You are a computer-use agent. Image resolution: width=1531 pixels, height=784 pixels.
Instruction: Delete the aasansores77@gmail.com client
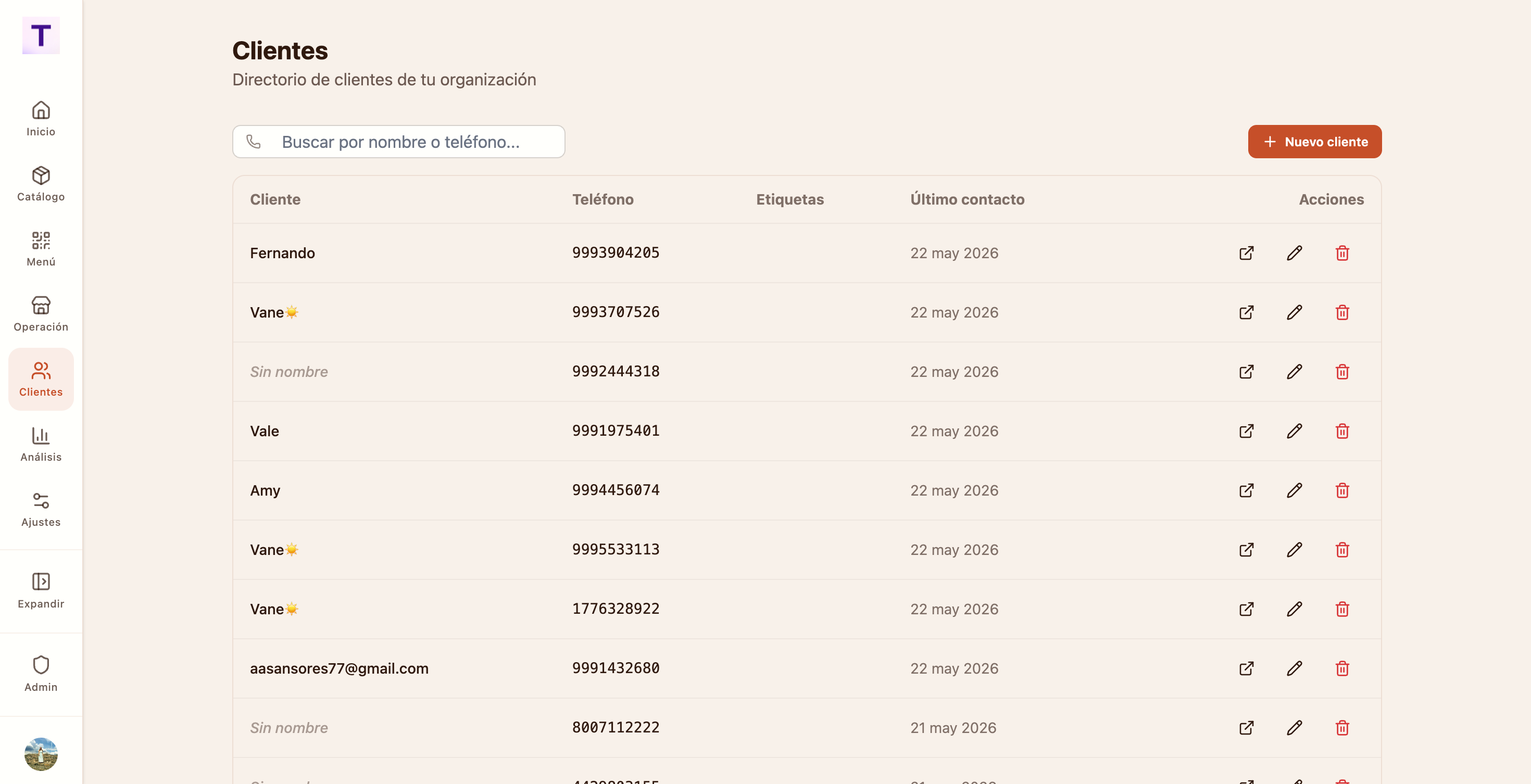[x=1342, y=669]
